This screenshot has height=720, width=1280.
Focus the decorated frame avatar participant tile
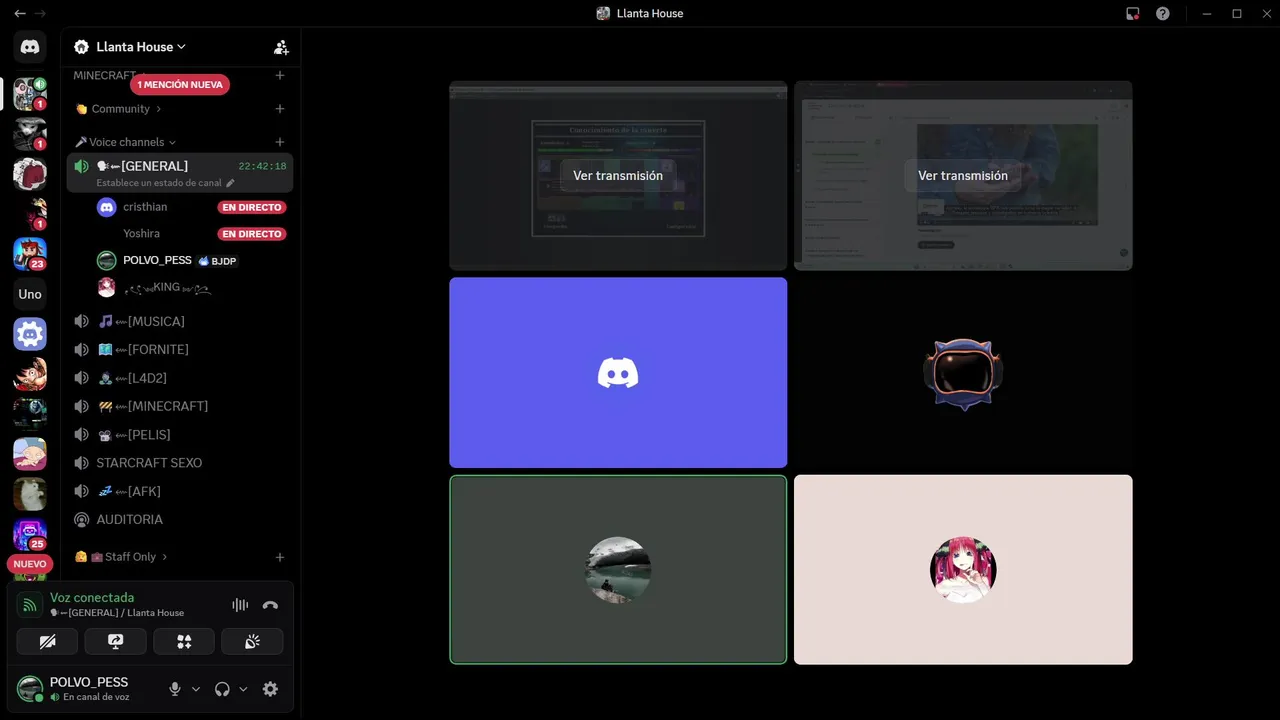(x=963, y=373)
